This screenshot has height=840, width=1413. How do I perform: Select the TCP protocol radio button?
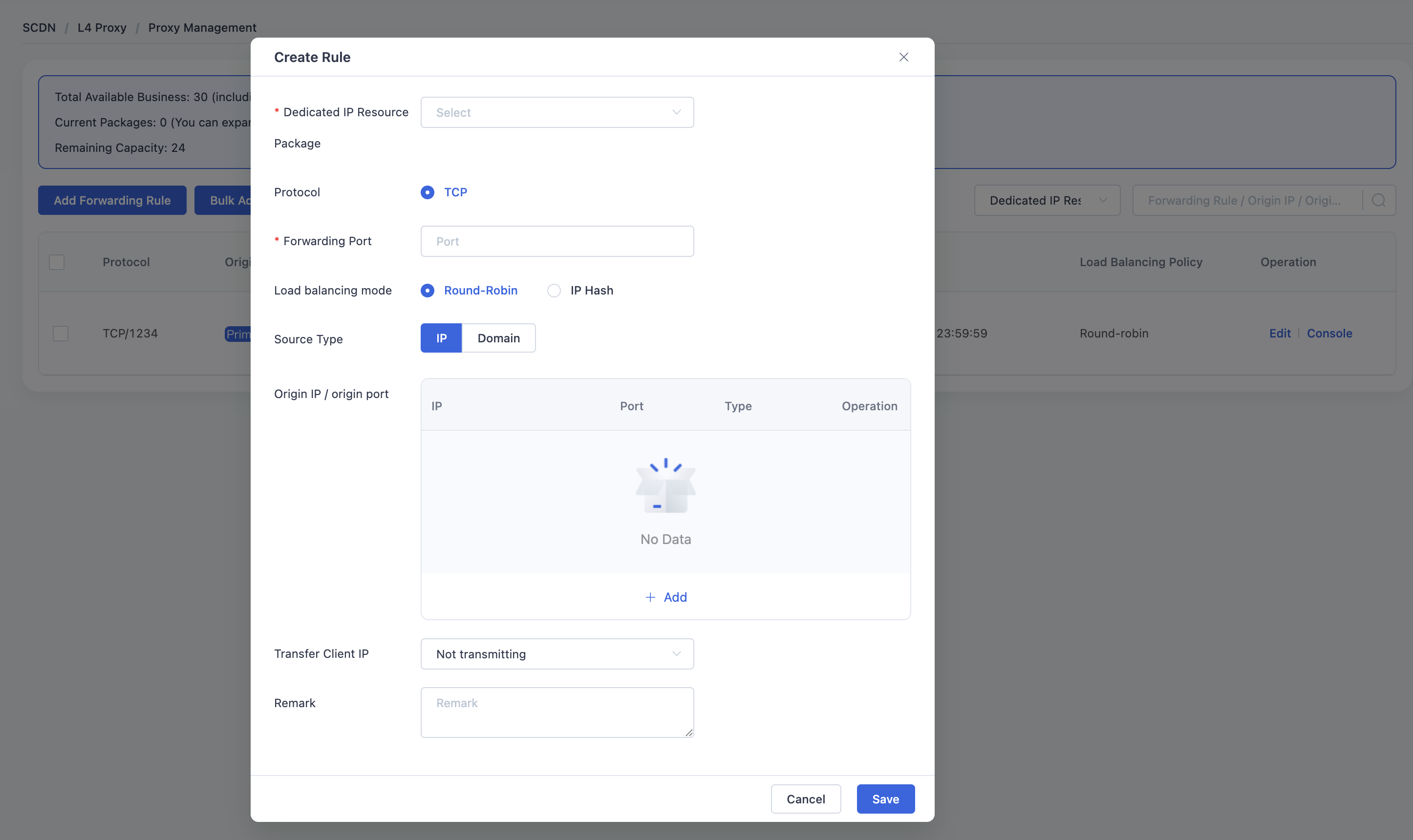tap(428, 192)
